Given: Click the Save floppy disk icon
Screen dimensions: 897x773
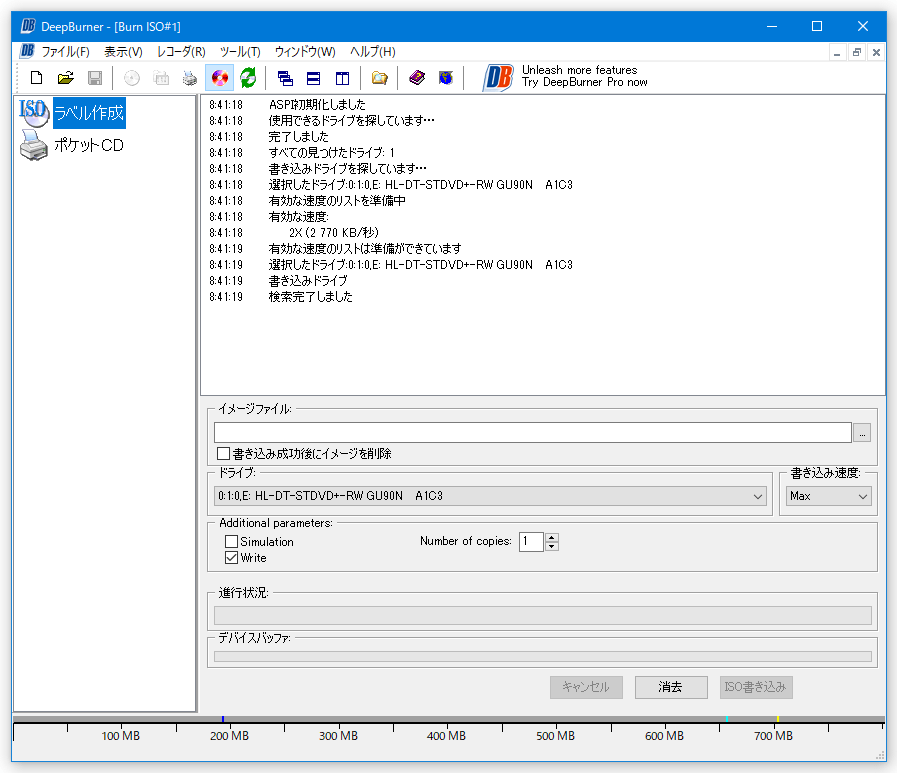Looking at the screenshot, I should click(95, 78).
